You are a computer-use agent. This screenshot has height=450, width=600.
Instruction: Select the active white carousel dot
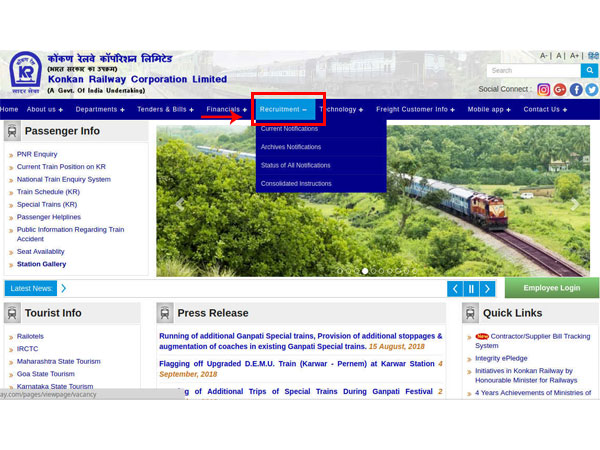point(365,271)
